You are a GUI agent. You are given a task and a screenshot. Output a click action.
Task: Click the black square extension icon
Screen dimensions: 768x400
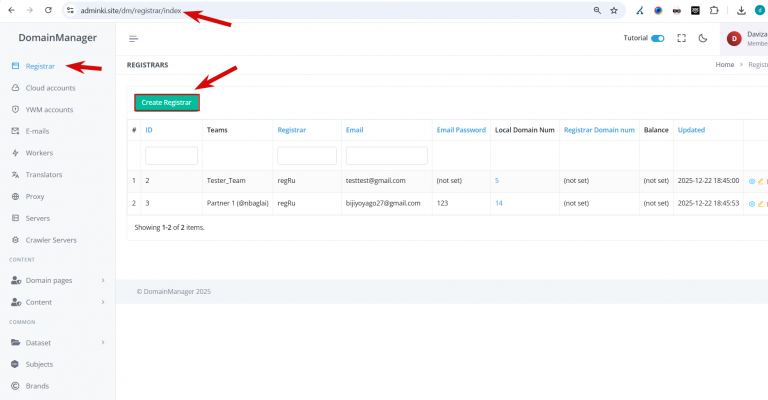[x=695, y=10]
